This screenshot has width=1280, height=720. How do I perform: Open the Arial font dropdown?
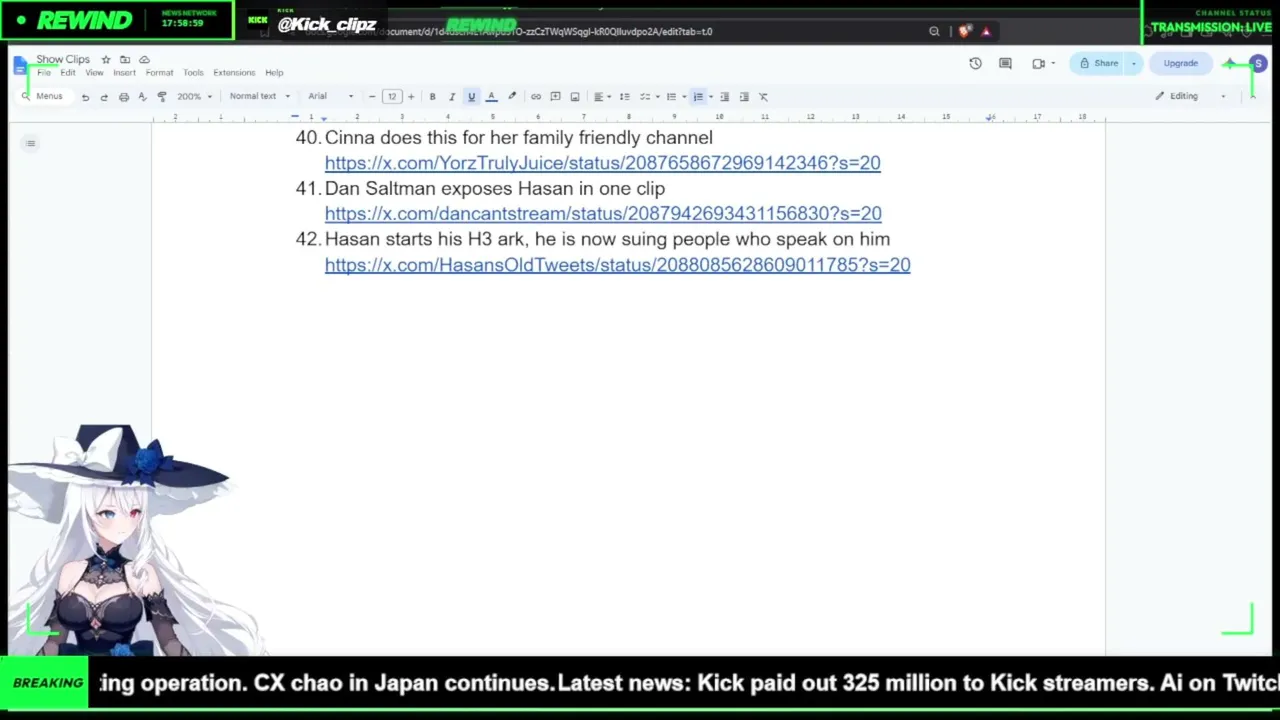(331, 97)
